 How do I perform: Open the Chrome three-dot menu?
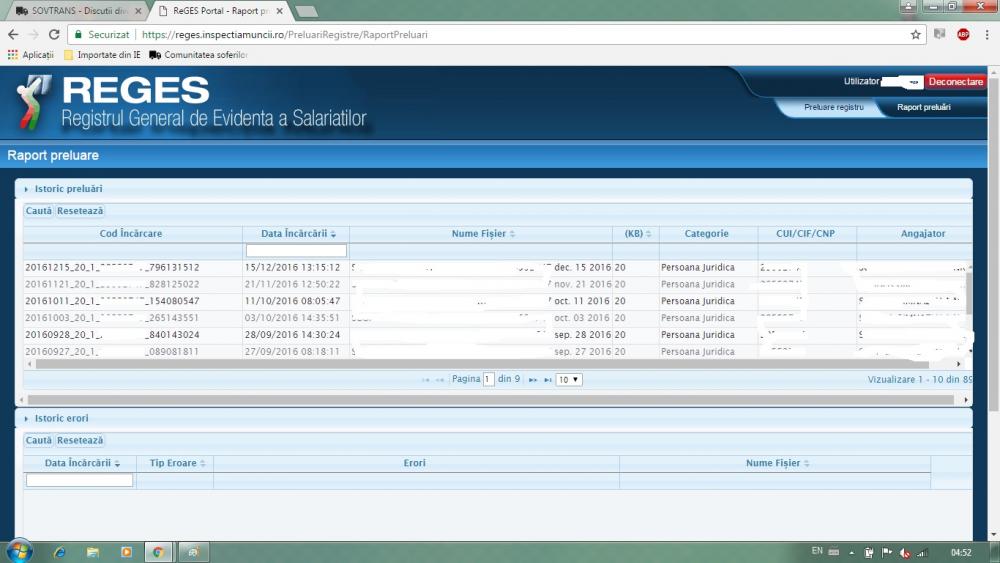click(985, 34)
